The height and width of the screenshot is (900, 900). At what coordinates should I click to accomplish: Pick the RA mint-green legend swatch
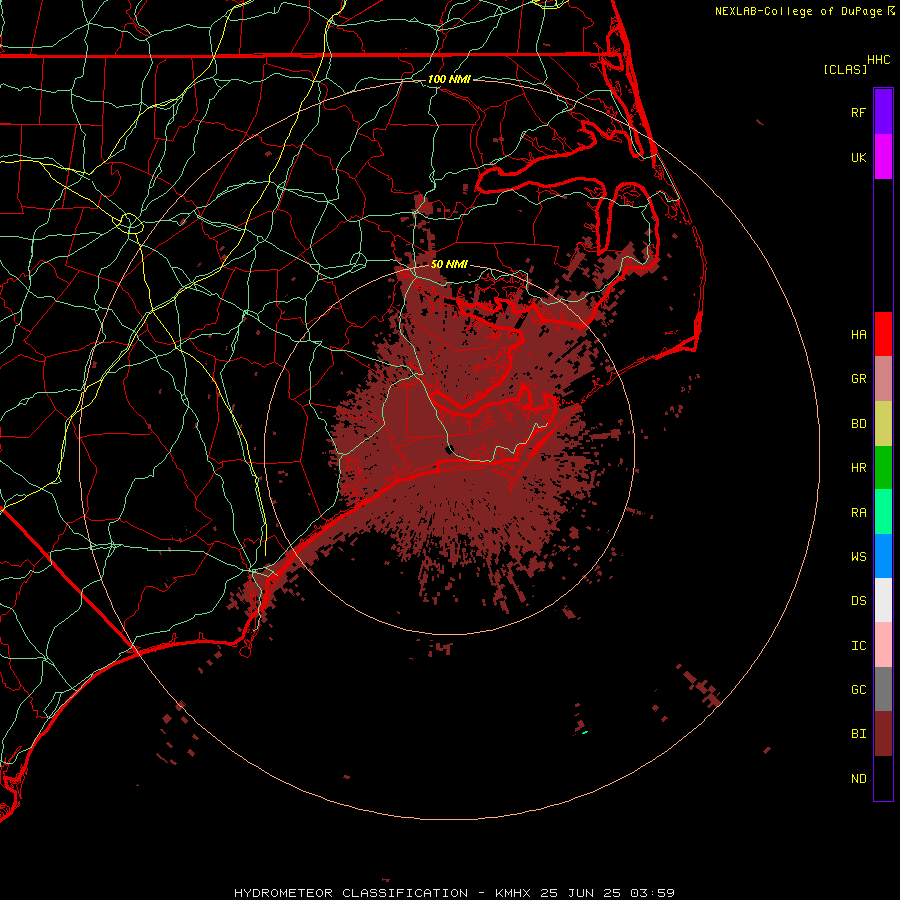pos(883,512)
